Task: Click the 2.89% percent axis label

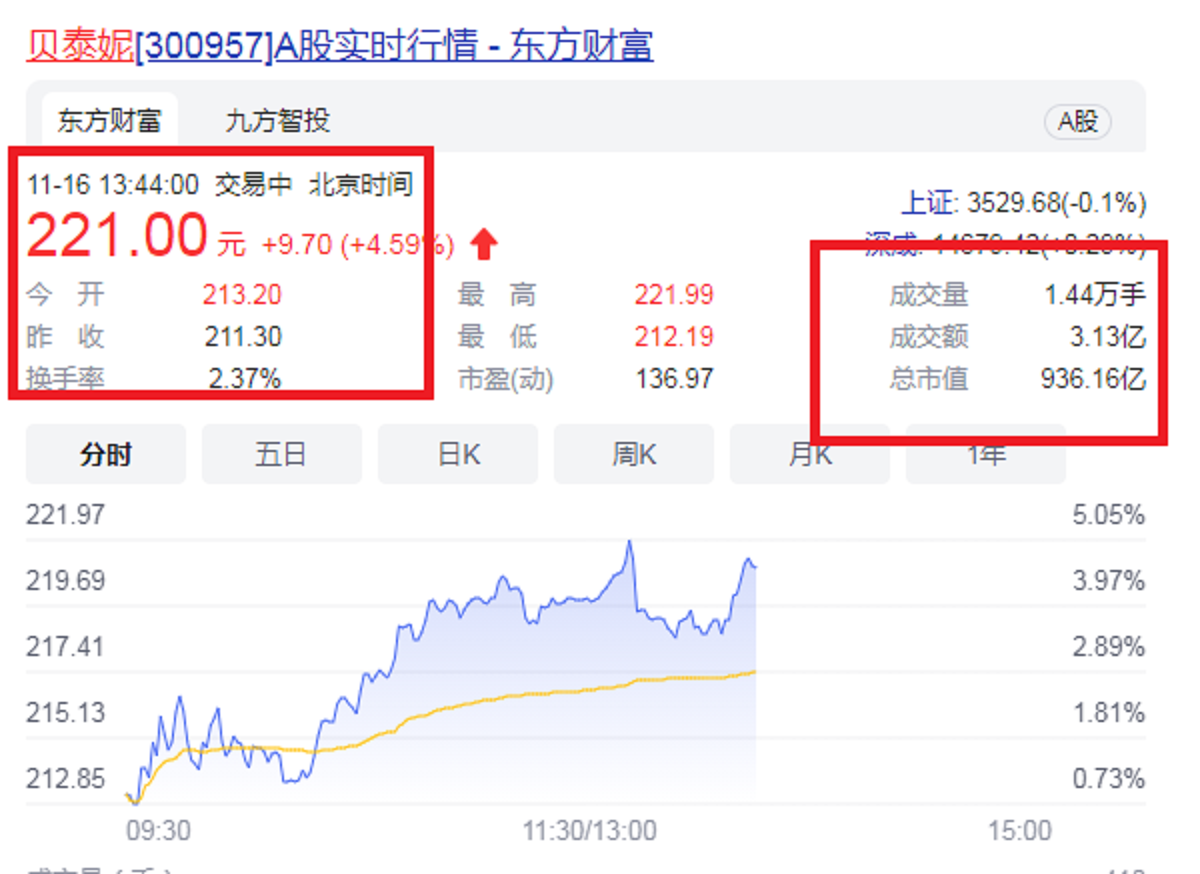Action: pyautogui.click(x=1109, y=647)
